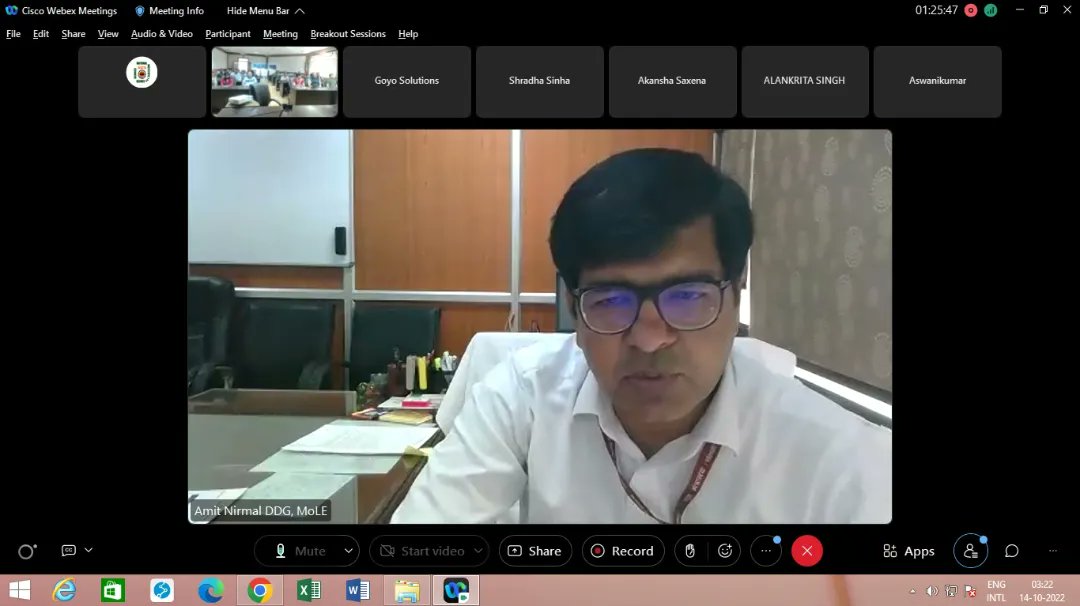
Task: Select the conference room video thumbnail
Action: coord(275,81)
